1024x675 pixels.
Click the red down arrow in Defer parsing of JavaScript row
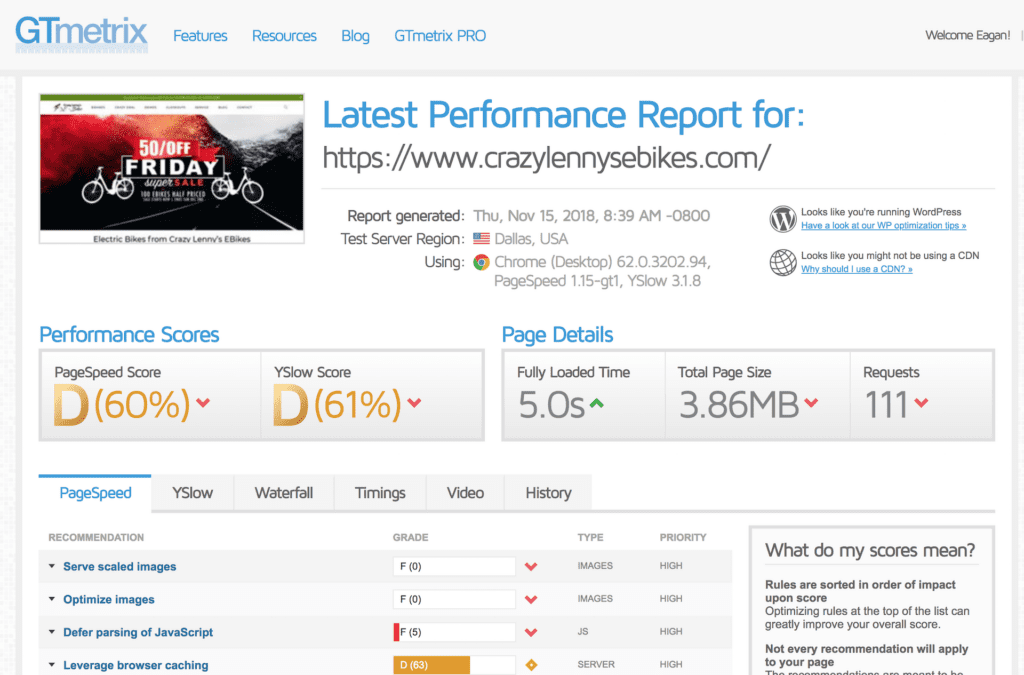(531, 632)
